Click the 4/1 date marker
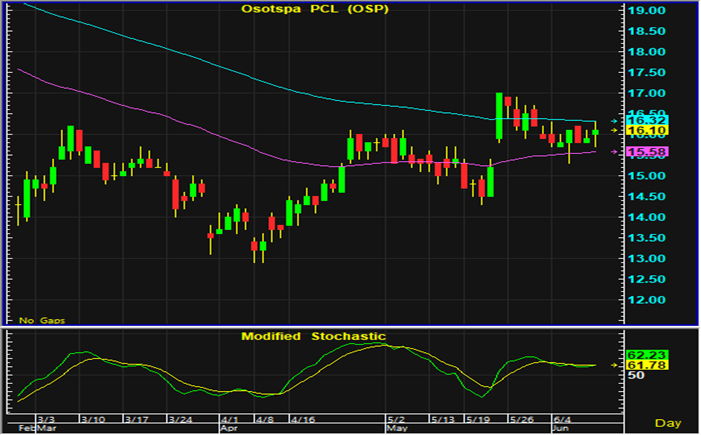Image resolution: width=701 pixels, height=435 pixels. pos(230,420)
